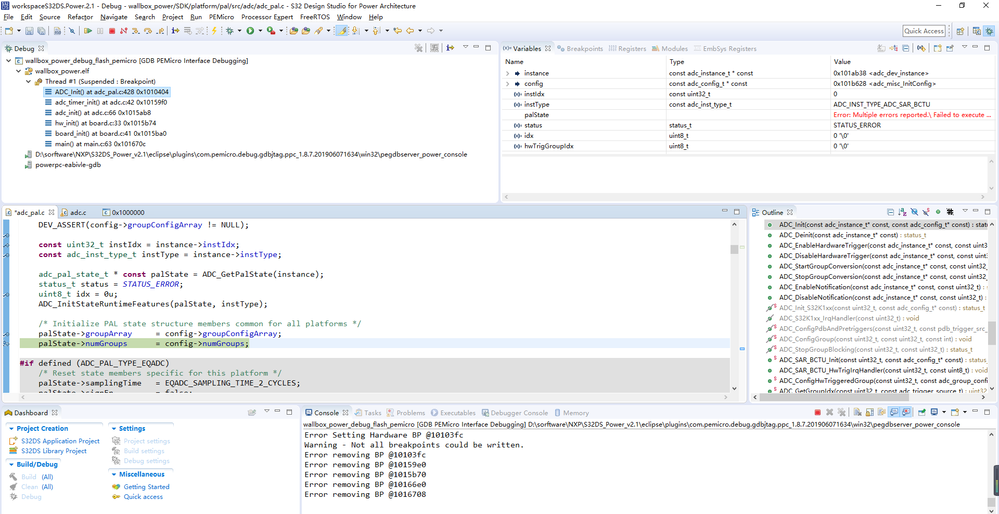Click the green Run launch icon
Image resolution: width=999 pixels, height=514 pixels.
coord(250,31)
